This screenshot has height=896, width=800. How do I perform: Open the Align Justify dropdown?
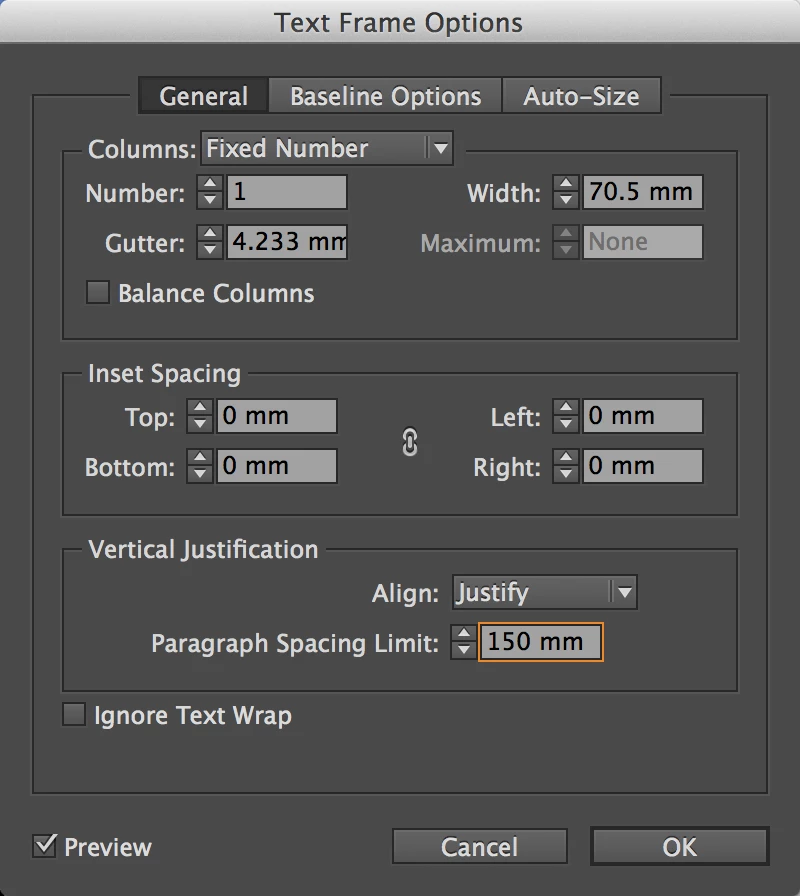[x=545, y=593]
